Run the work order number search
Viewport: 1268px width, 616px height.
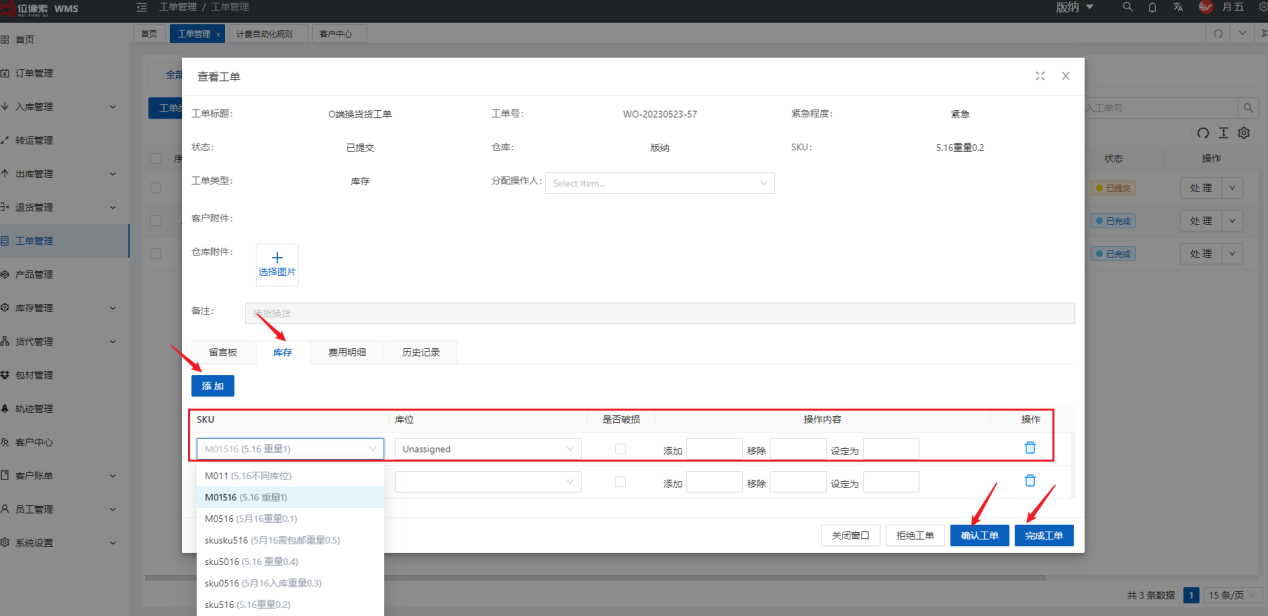coord(1248,107)
